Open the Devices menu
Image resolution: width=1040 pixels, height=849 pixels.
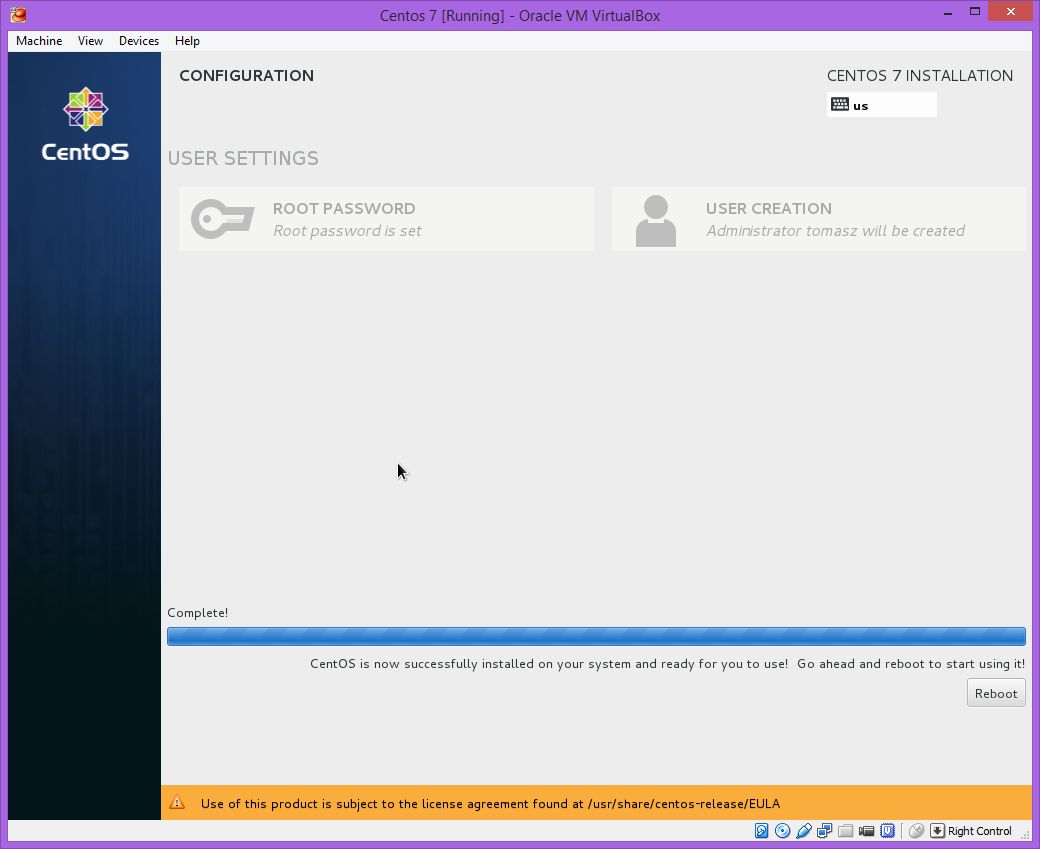pos(139,40)
